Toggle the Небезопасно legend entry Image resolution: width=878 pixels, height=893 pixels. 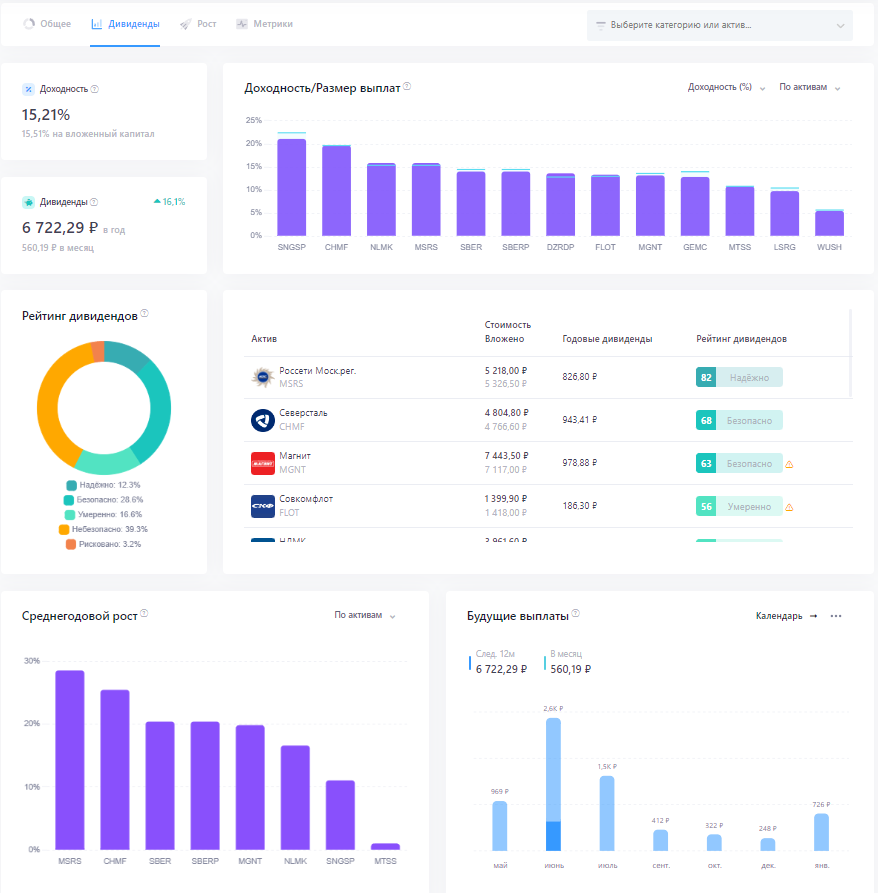click(103, 529)
